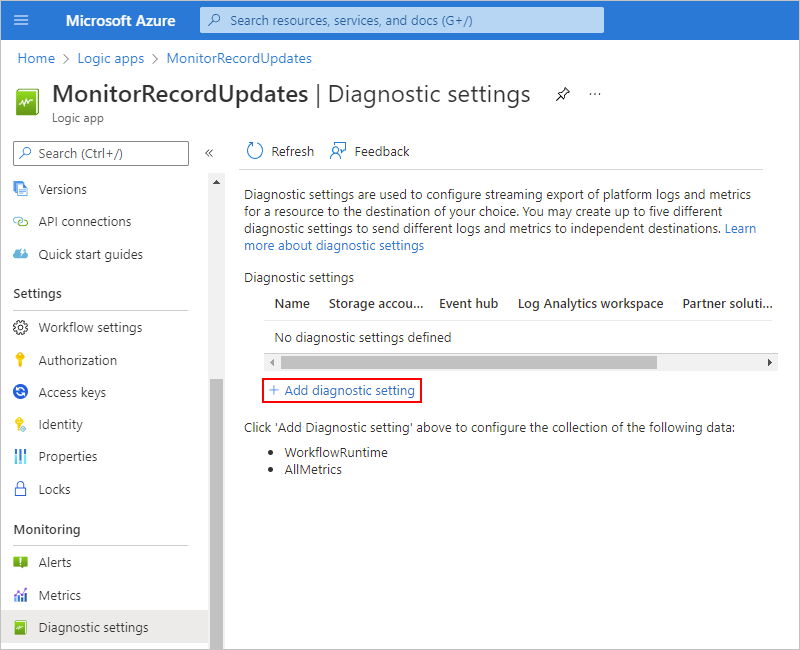
Task: Click the Event hub column header
Action: pos(468,304)
